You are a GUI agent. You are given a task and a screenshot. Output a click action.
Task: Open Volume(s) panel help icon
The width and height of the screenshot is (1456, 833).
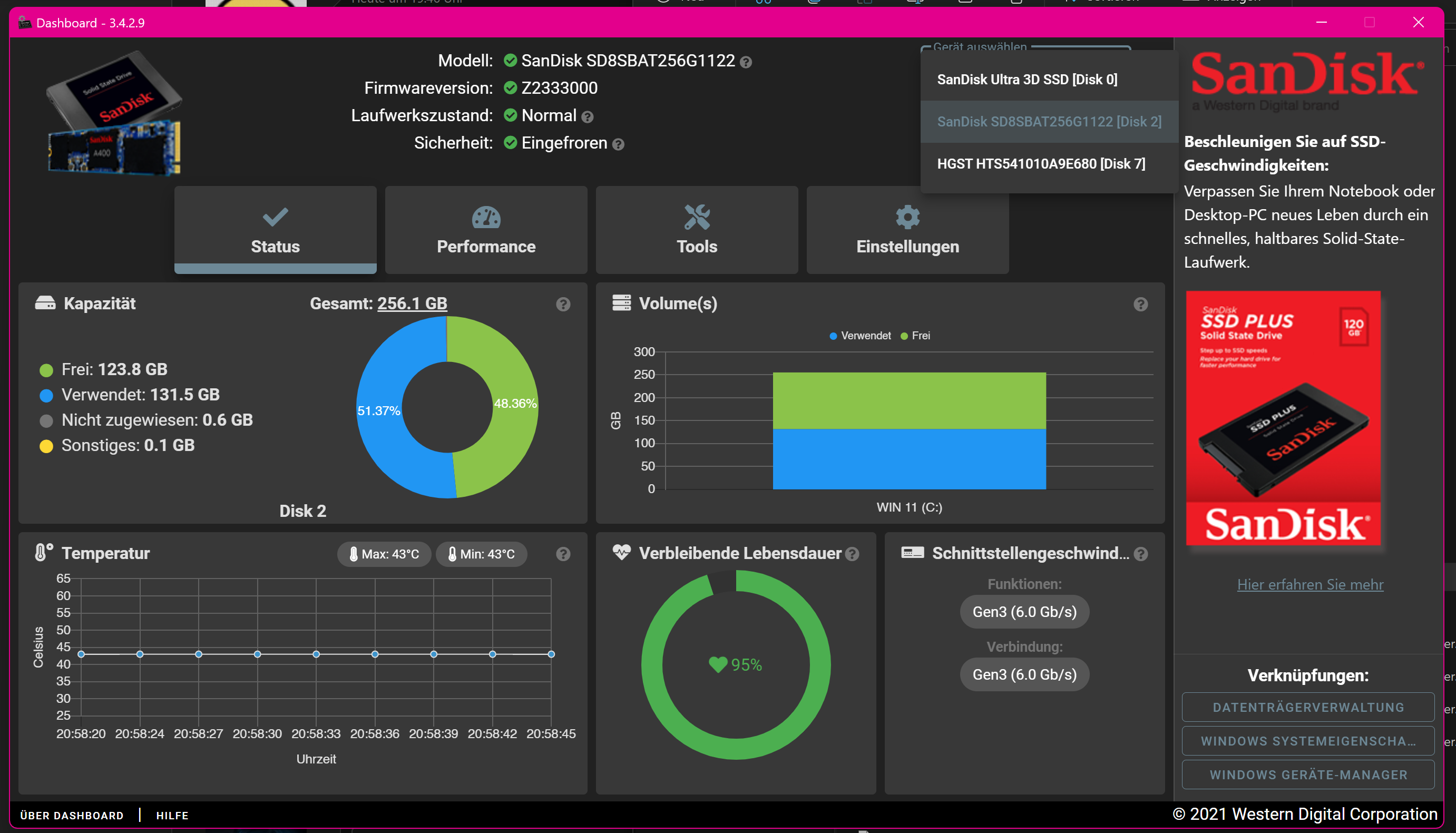[x=1140, y=305]
